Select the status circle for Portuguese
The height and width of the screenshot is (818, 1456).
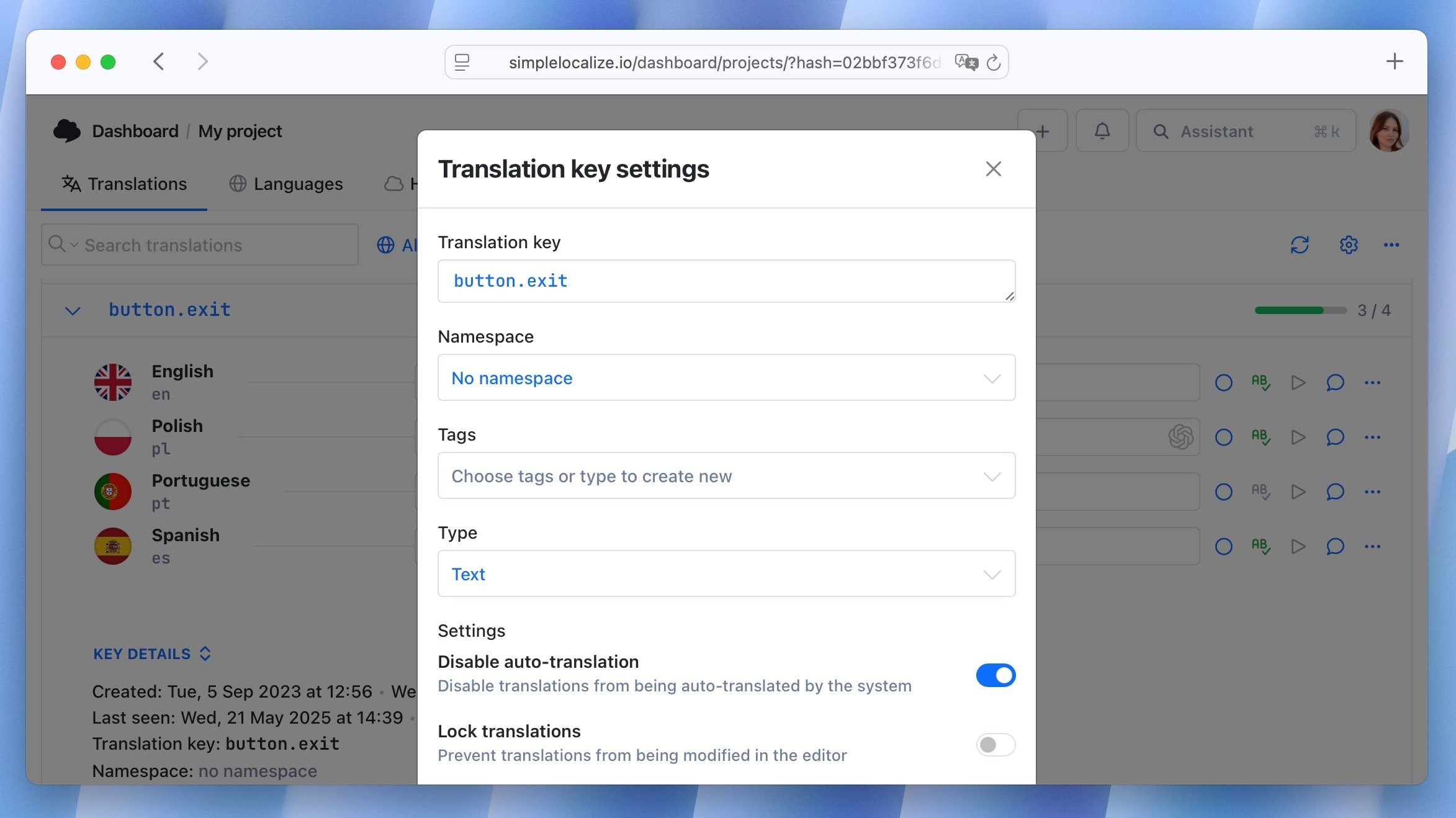pyautogui.click(x=1223, y=492)
